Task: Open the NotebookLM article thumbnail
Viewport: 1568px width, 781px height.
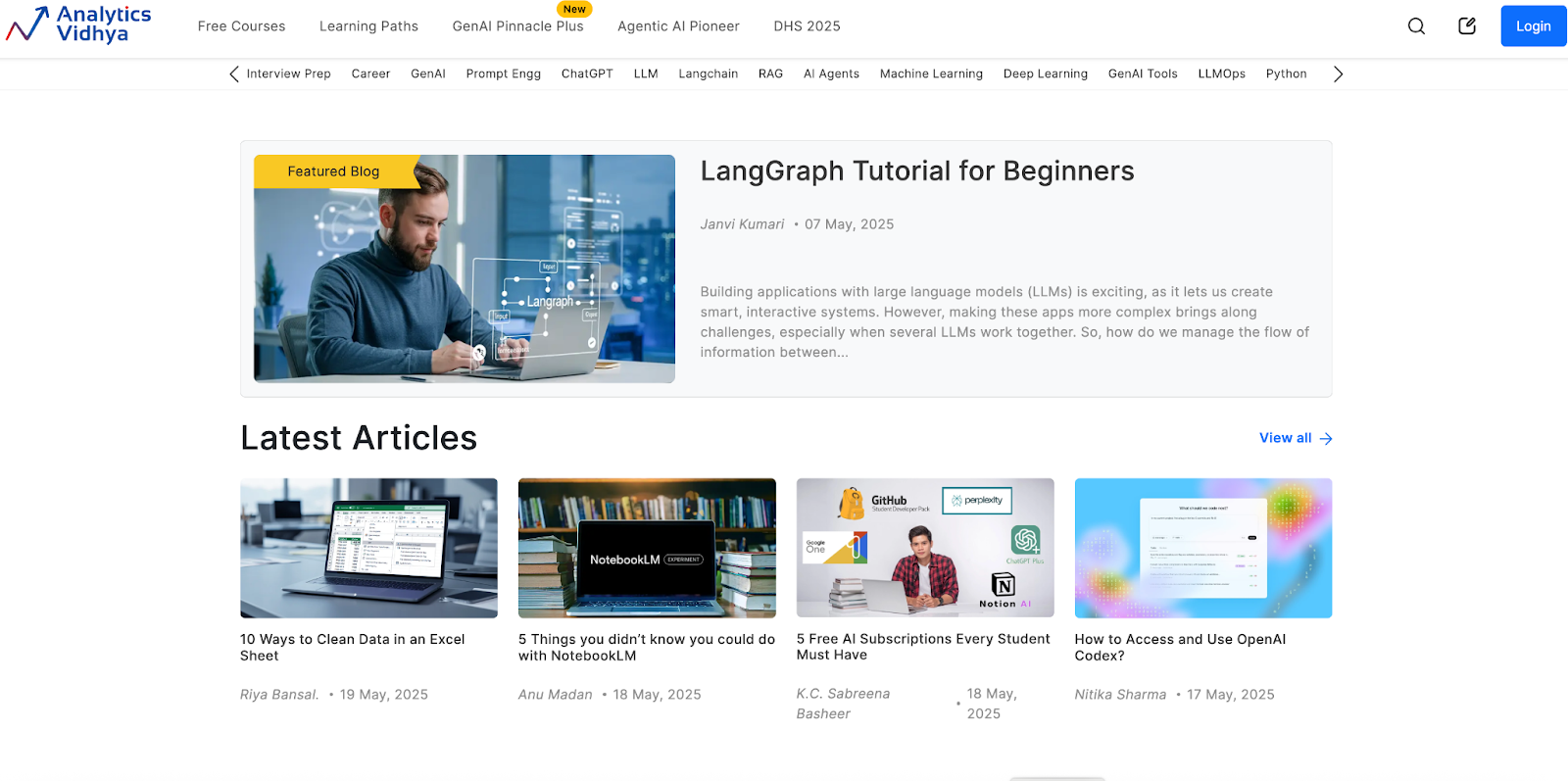Action: tap(647, 548)
